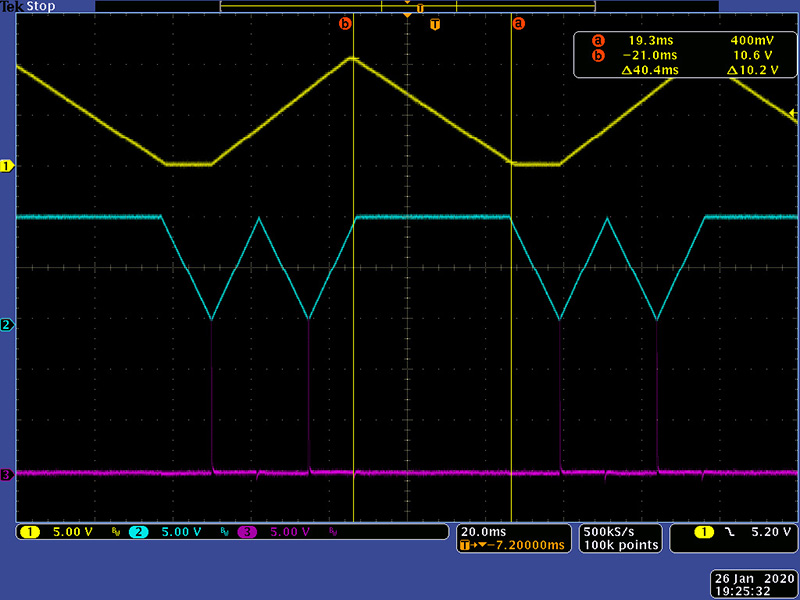This screenshot has width=800, height=600.
Task: Select cursor 'a' marker at top
Action: 518,22
